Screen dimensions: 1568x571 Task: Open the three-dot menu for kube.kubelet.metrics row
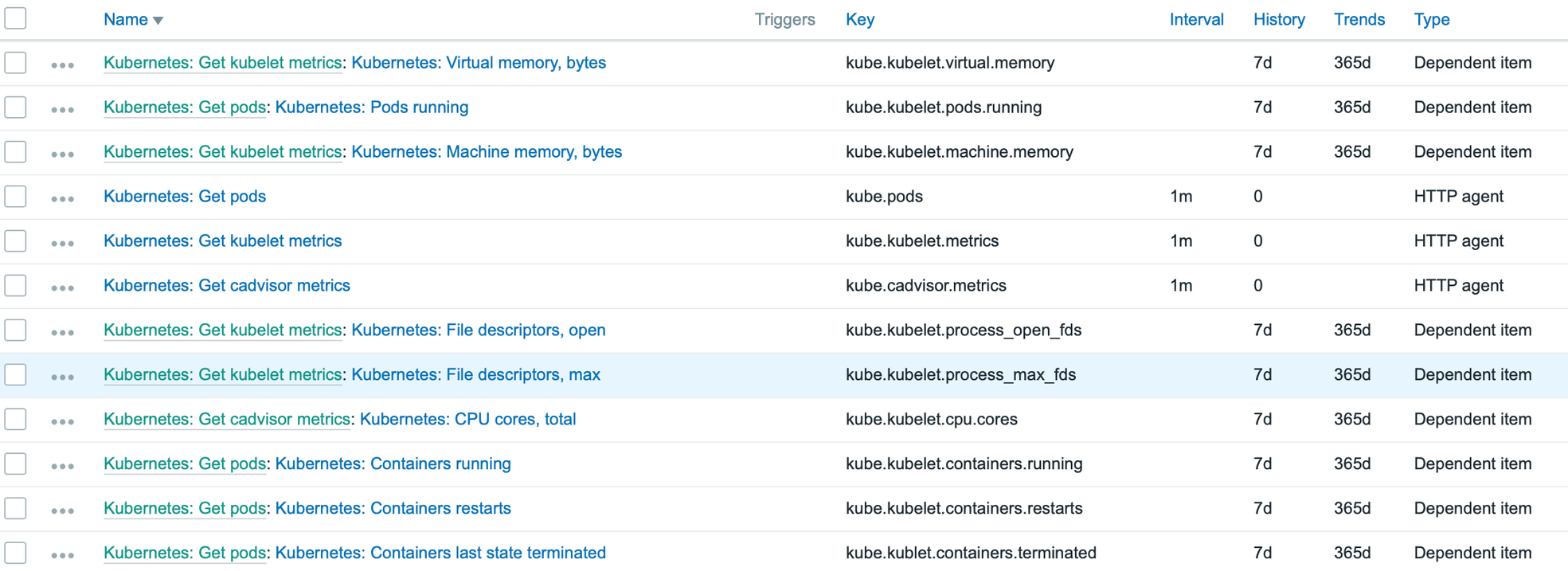62,244
